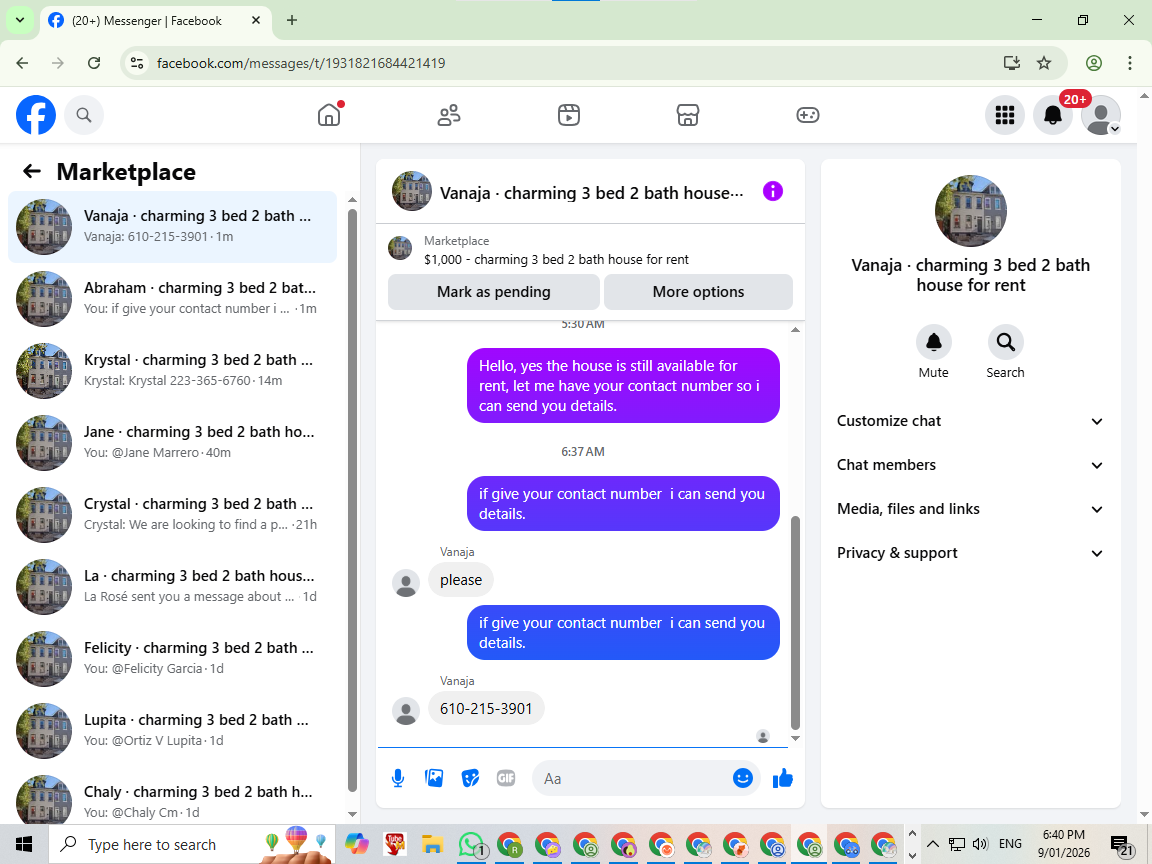Record a voice clip microphone icon

pos(398,778)
